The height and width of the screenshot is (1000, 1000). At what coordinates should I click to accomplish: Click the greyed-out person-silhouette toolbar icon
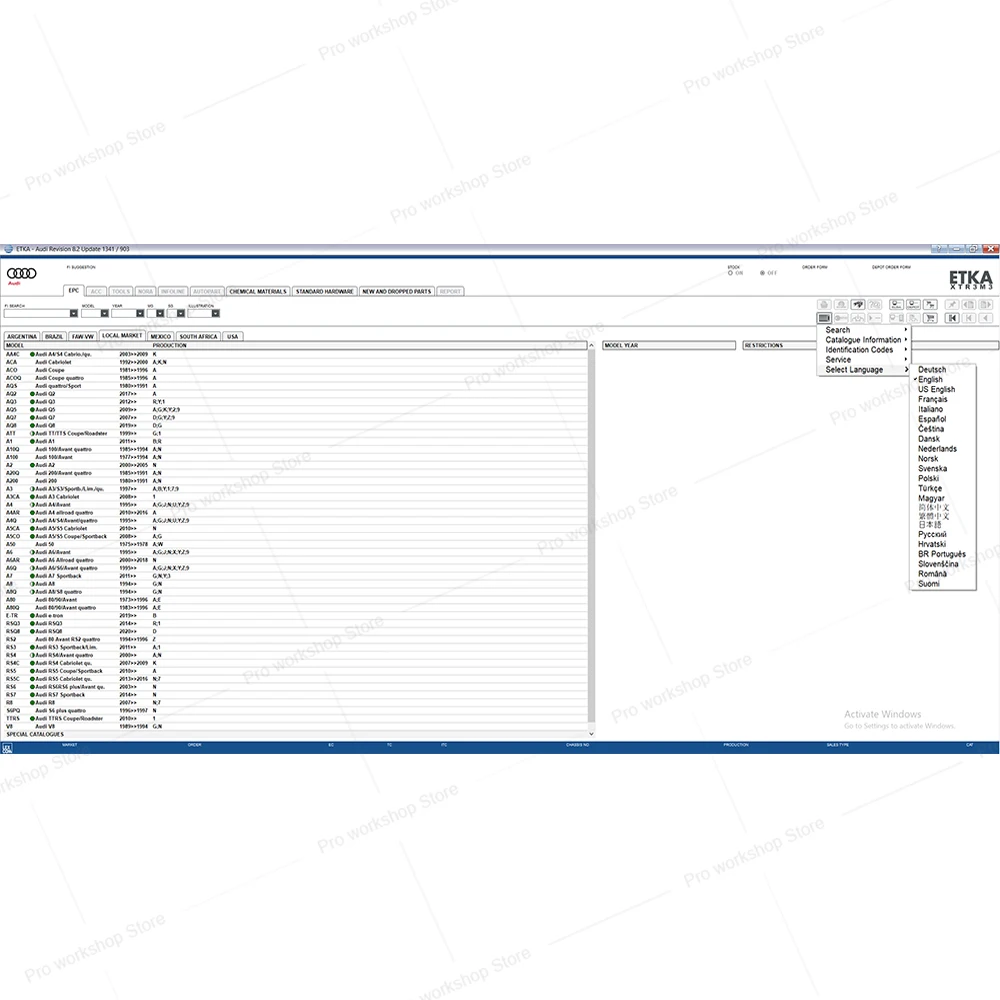click(841, 305)
